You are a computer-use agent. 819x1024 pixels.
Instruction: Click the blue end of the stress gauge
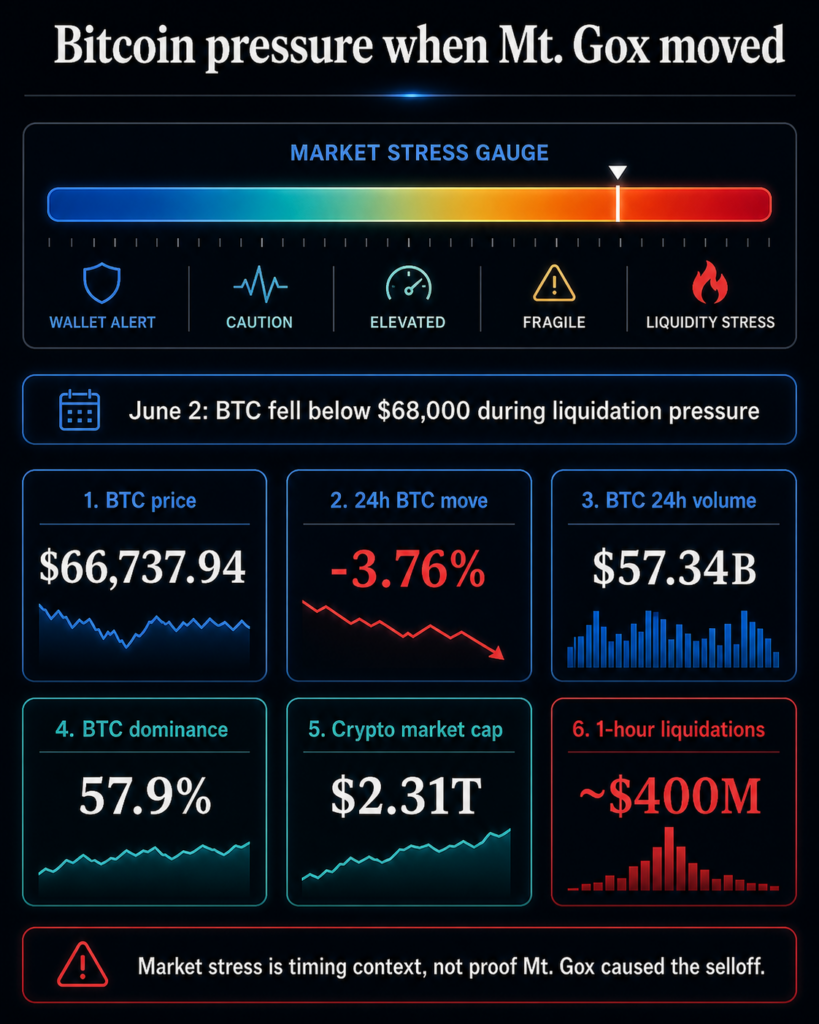pyautogui.click(x=72, y=204)
